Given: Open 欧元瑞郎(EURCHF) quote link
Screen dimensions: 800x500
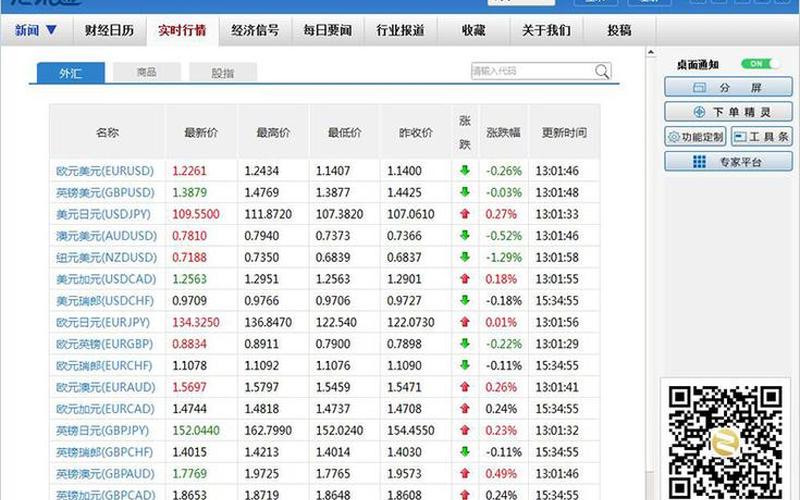Looking at the screenshot, I should pyautogui.click(x=104, y=365).
